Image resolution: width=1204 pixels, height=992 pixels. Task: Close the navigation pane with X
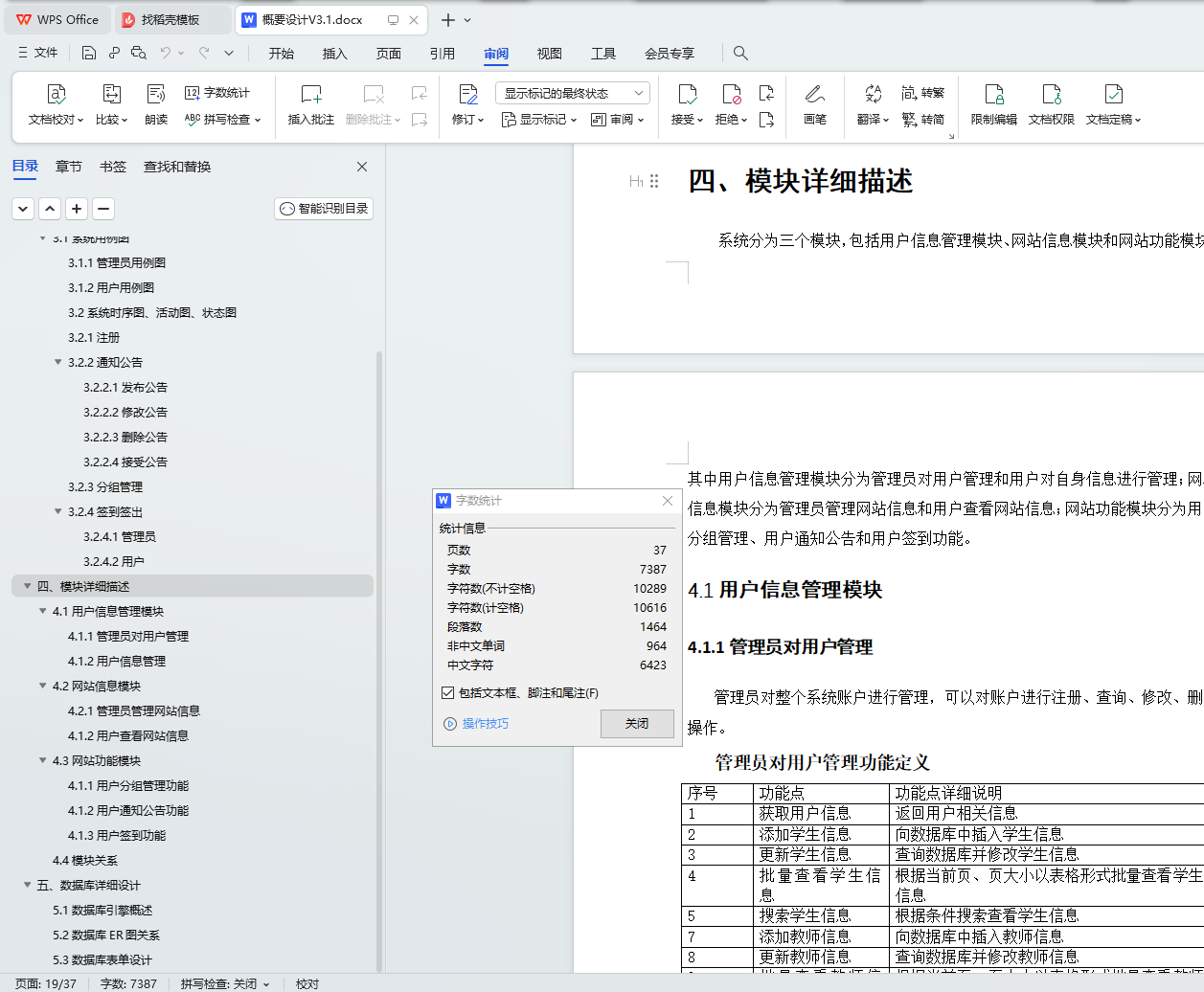362,167
